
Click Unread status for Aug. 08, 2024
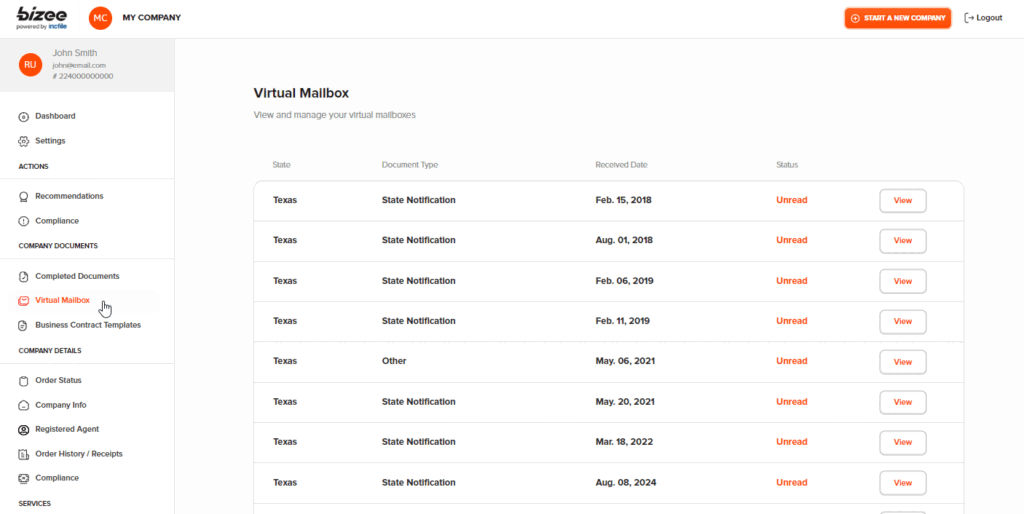(x=792, y=483)
